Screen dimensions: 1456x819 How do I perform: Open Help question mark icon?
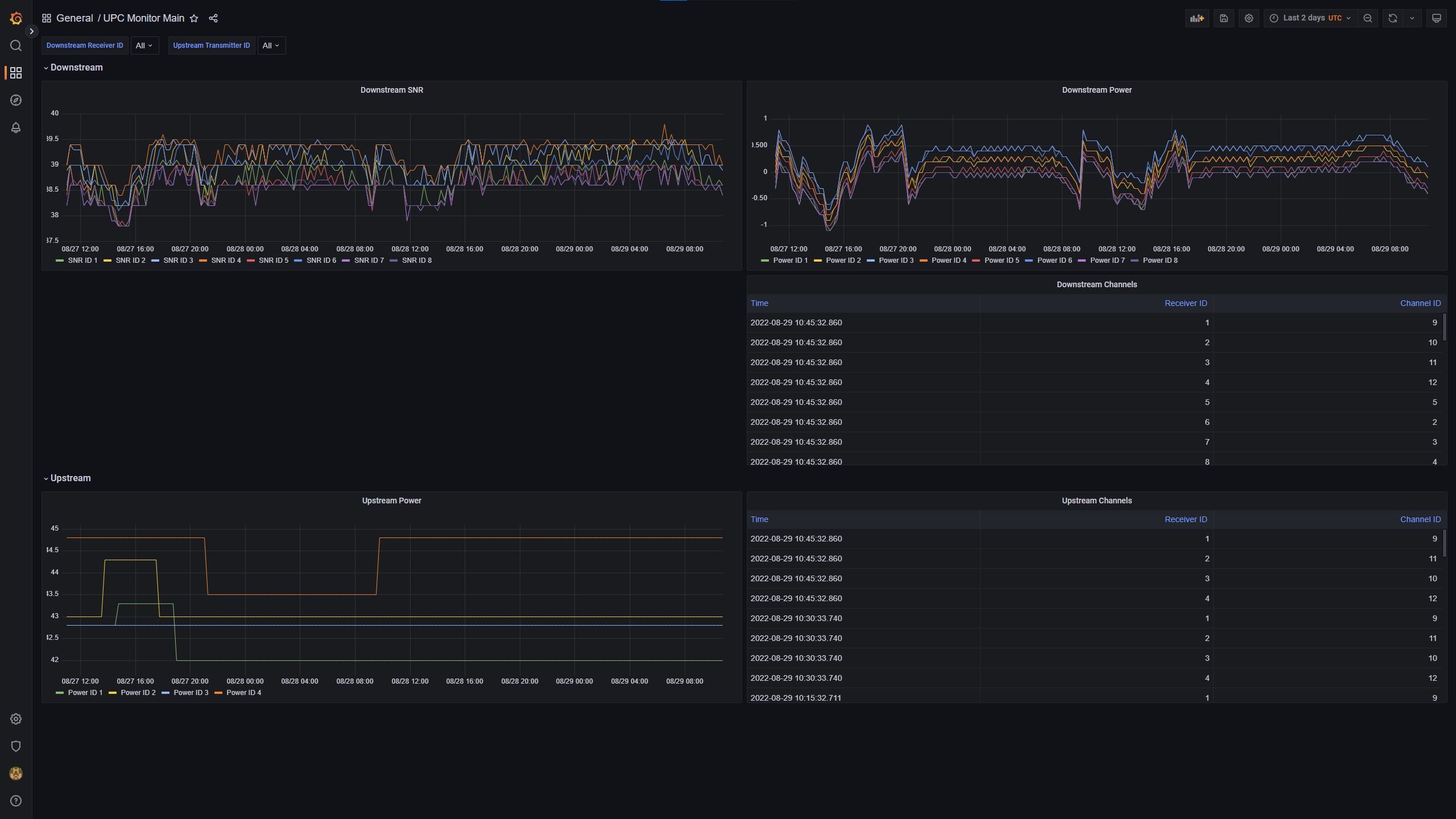(x=16, y=801)
